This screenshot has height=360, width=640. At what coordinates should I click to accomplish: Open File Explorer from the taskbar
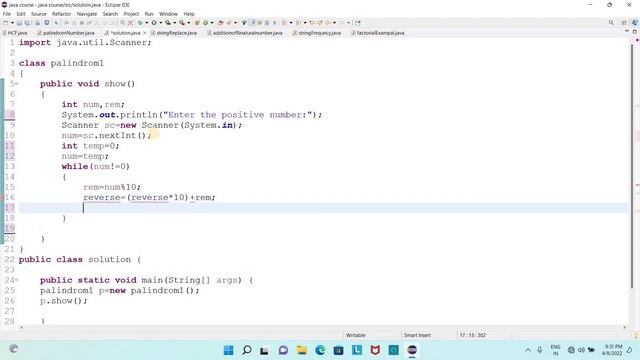coord(302,350)
